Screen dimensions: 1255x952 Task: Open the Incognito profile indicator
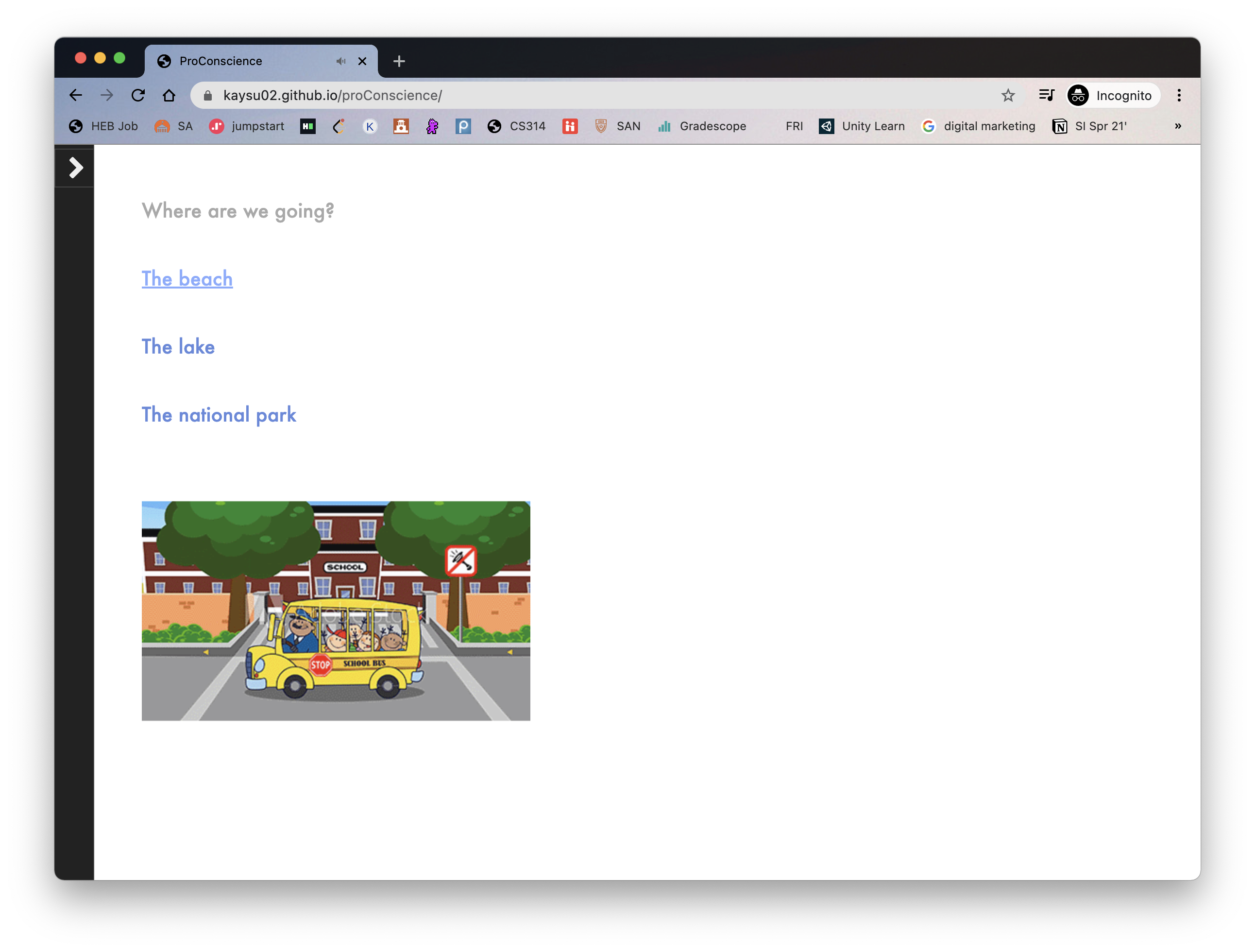[x=1111, y=95]
